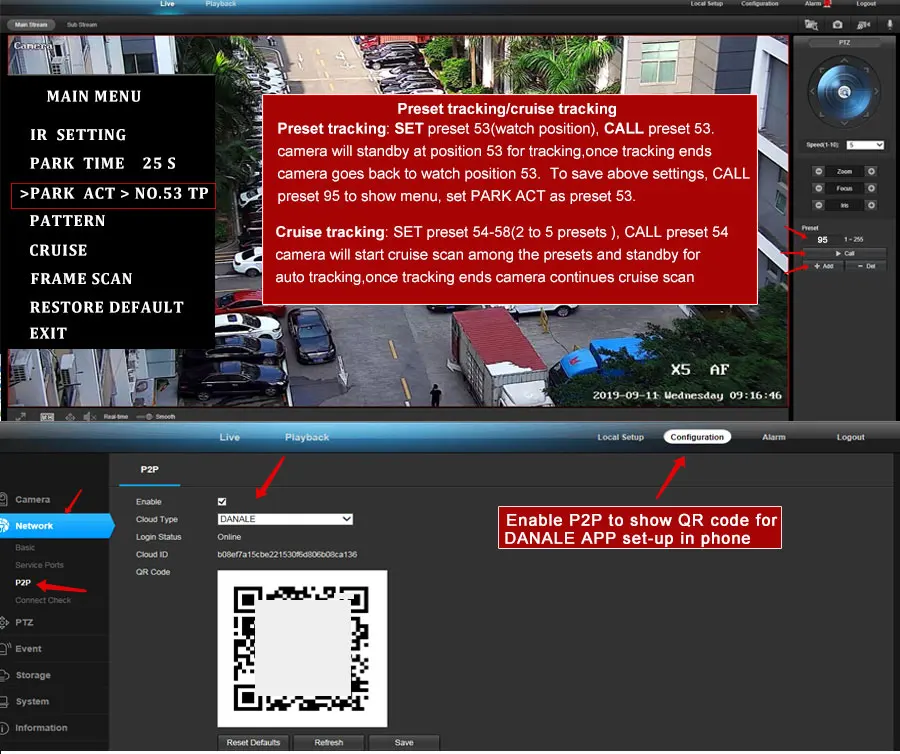The width and height of the screenshot is (900, 754).
Task: Click the Storage icon in the configuration sidebar
Action: pyautogui.click(x=3, y=675)
